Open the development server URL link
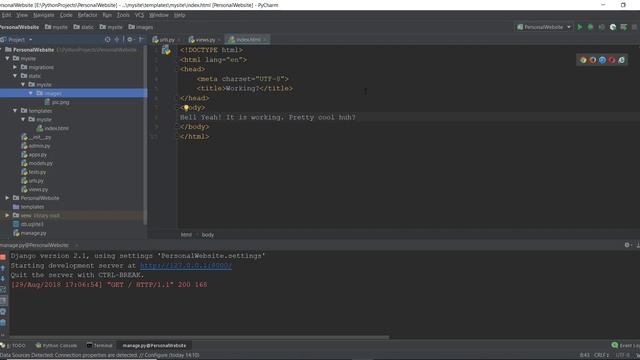This screenshot has height=360, width=640. tap(186, 266)
